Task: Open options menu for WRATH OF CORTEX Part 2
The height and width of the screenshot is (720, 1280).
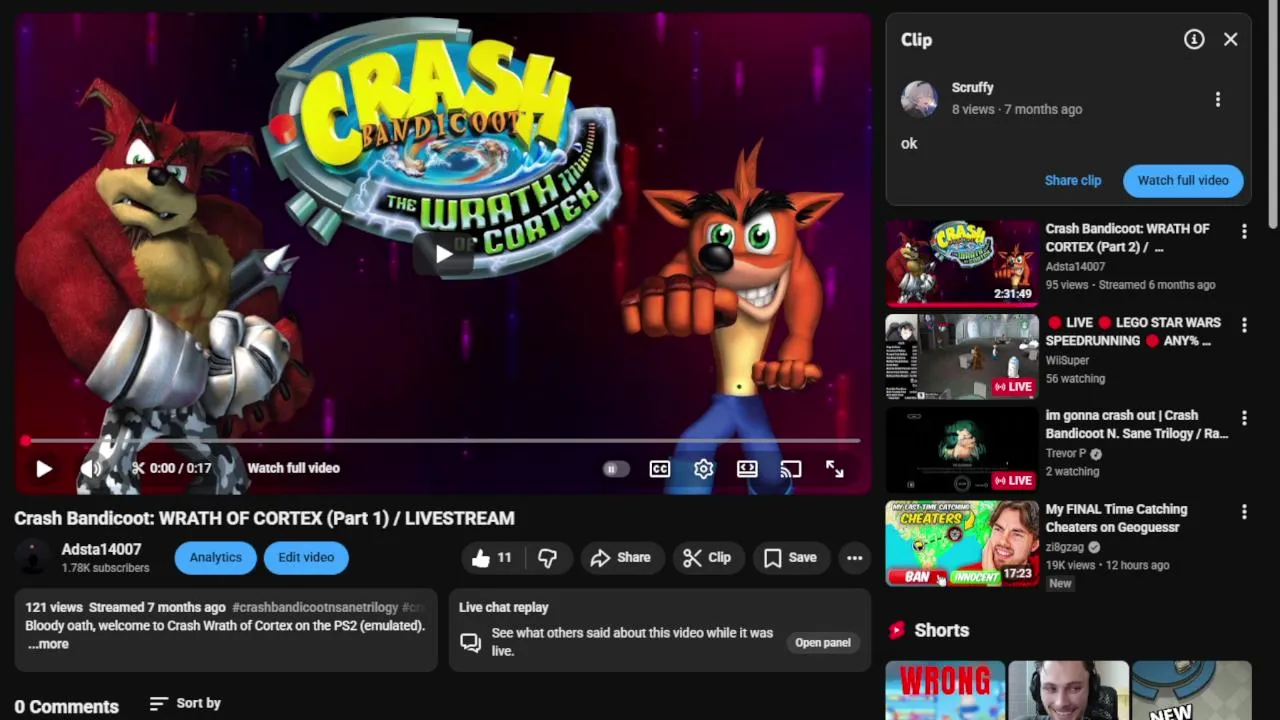Action: [1244, 231]
